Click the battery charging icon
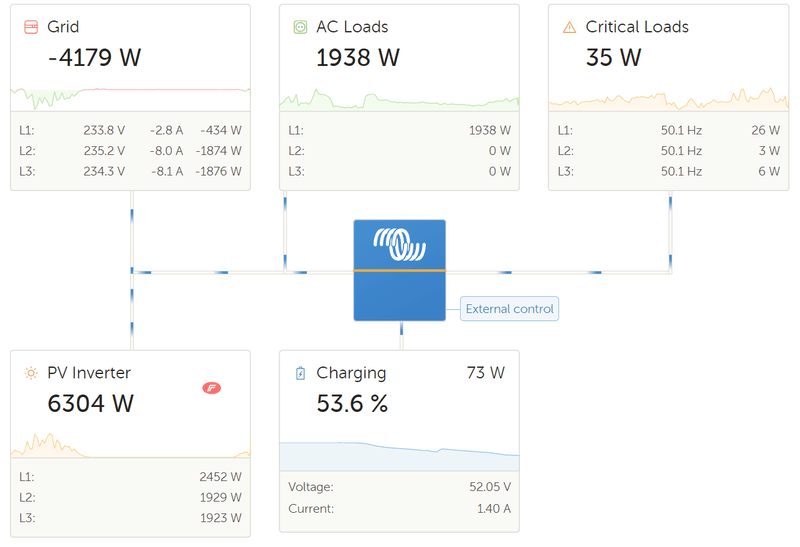 [x=299, y=373]
